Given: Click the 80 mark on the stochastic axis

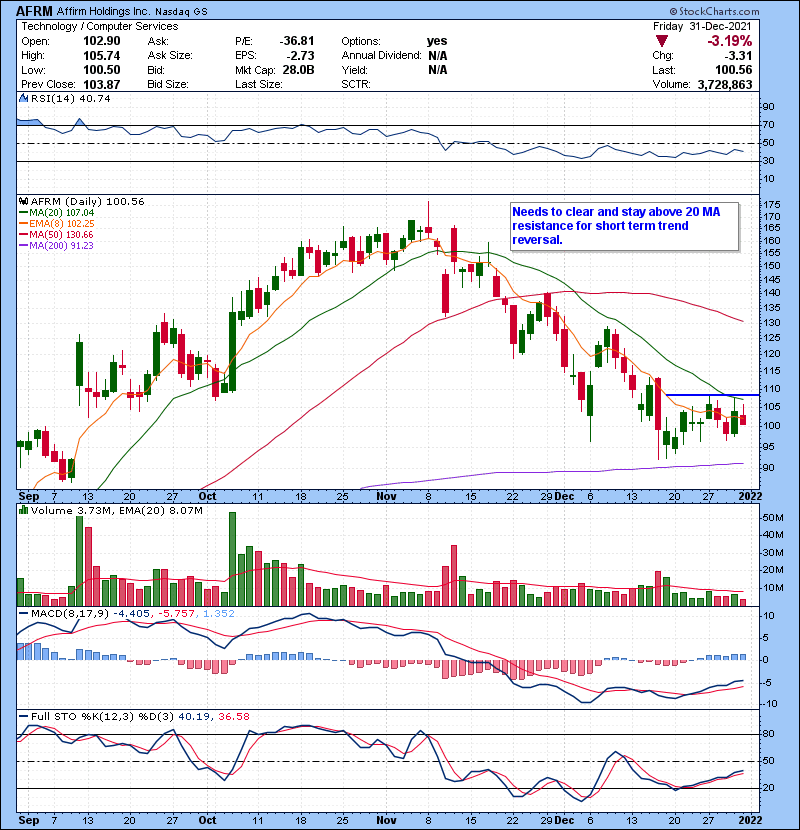Looking at the screenshot, I should (x=768, y=734).
